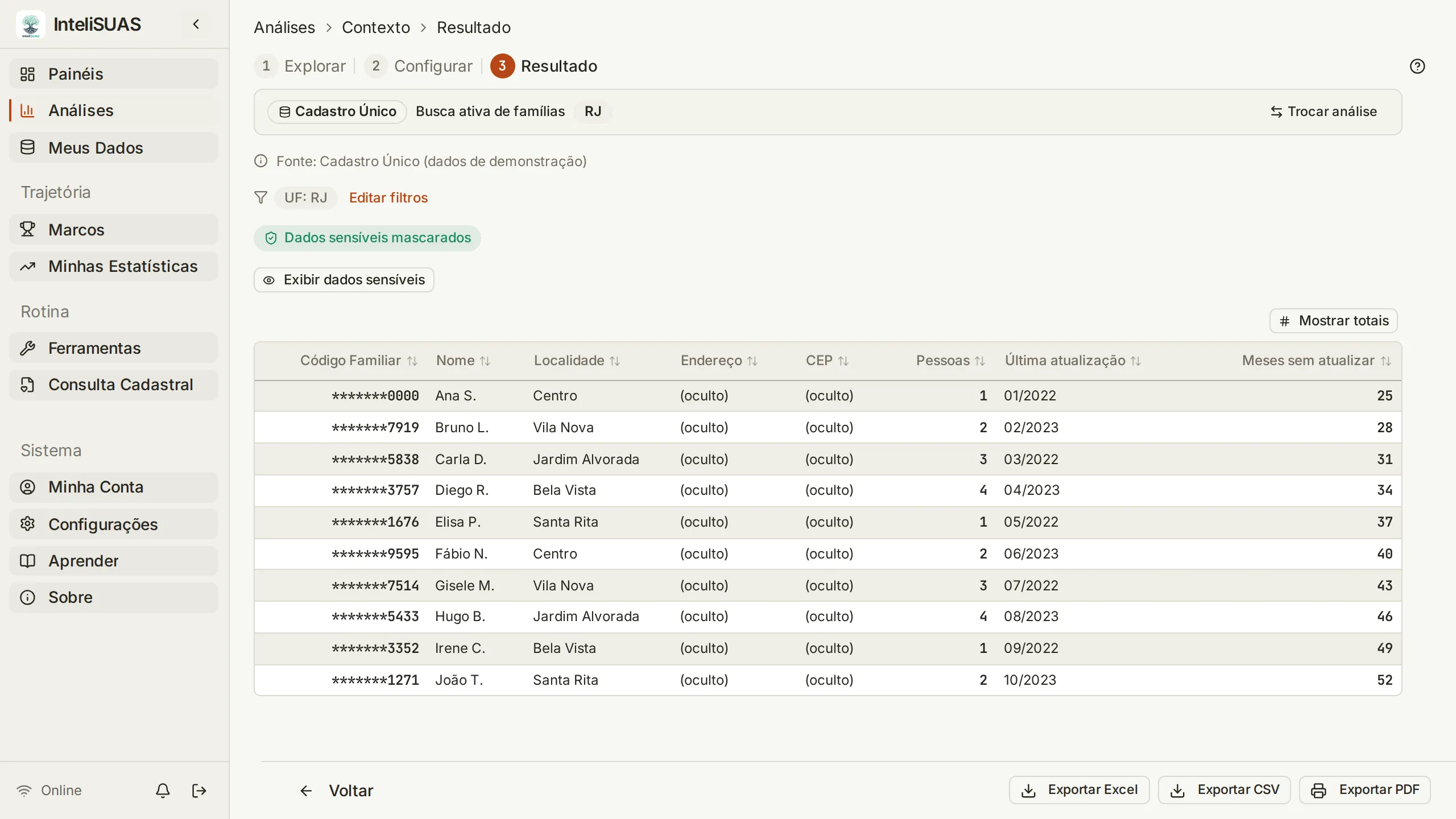The width and height of the screenshot is (1456, 819).
Task: Sort by Código Familiar column arrows
Action: (412, 361)
